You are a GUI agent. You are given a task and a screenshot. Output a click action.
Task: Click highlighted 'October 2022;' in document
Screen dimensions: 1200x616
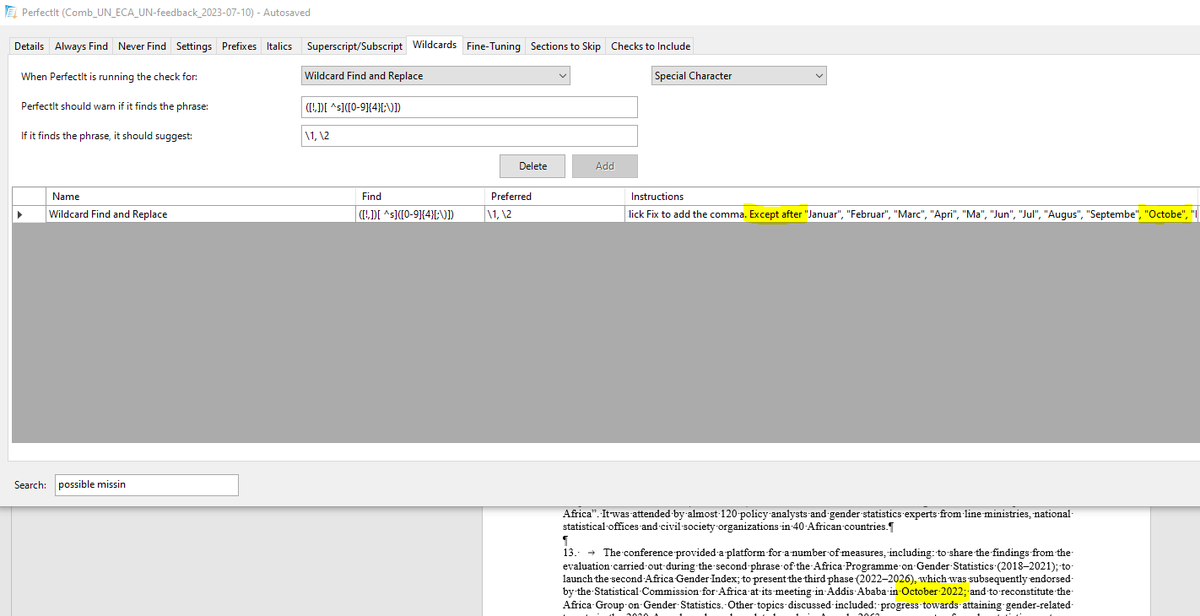pyautogui.click(x=933, y=591)
